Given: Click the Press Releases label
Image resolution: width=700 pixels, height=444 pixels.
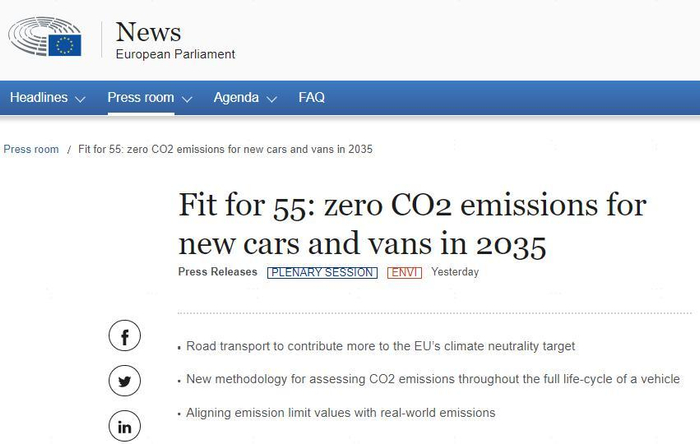Looking at the screenshot, I should 217,272.
